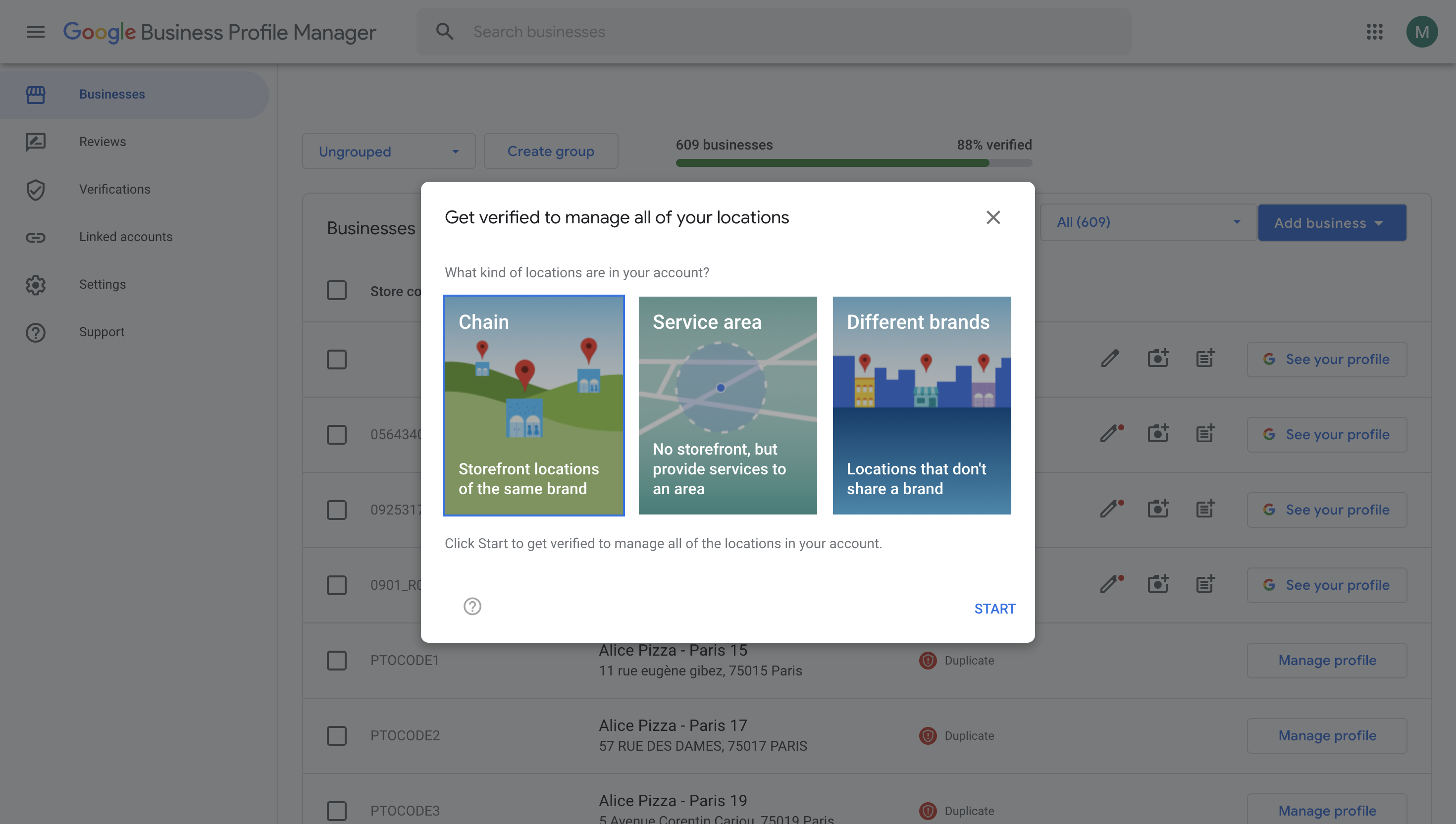Screen dimensions: 1456x824
Task: Click create post icon in the first row
Action: click(1205, 358)
